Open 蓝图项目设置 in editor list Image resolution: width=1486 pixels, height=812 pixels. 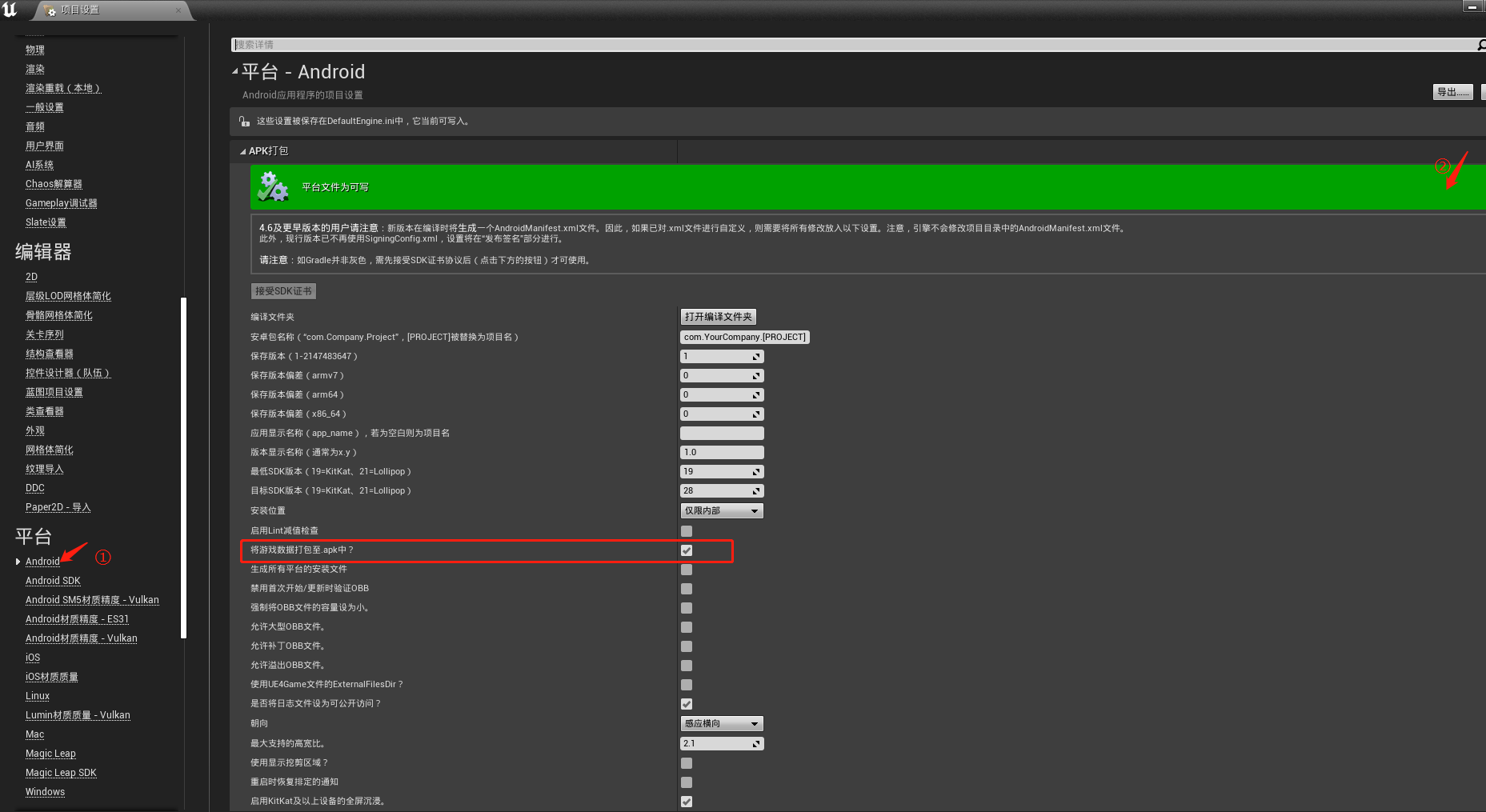[54, 392]
